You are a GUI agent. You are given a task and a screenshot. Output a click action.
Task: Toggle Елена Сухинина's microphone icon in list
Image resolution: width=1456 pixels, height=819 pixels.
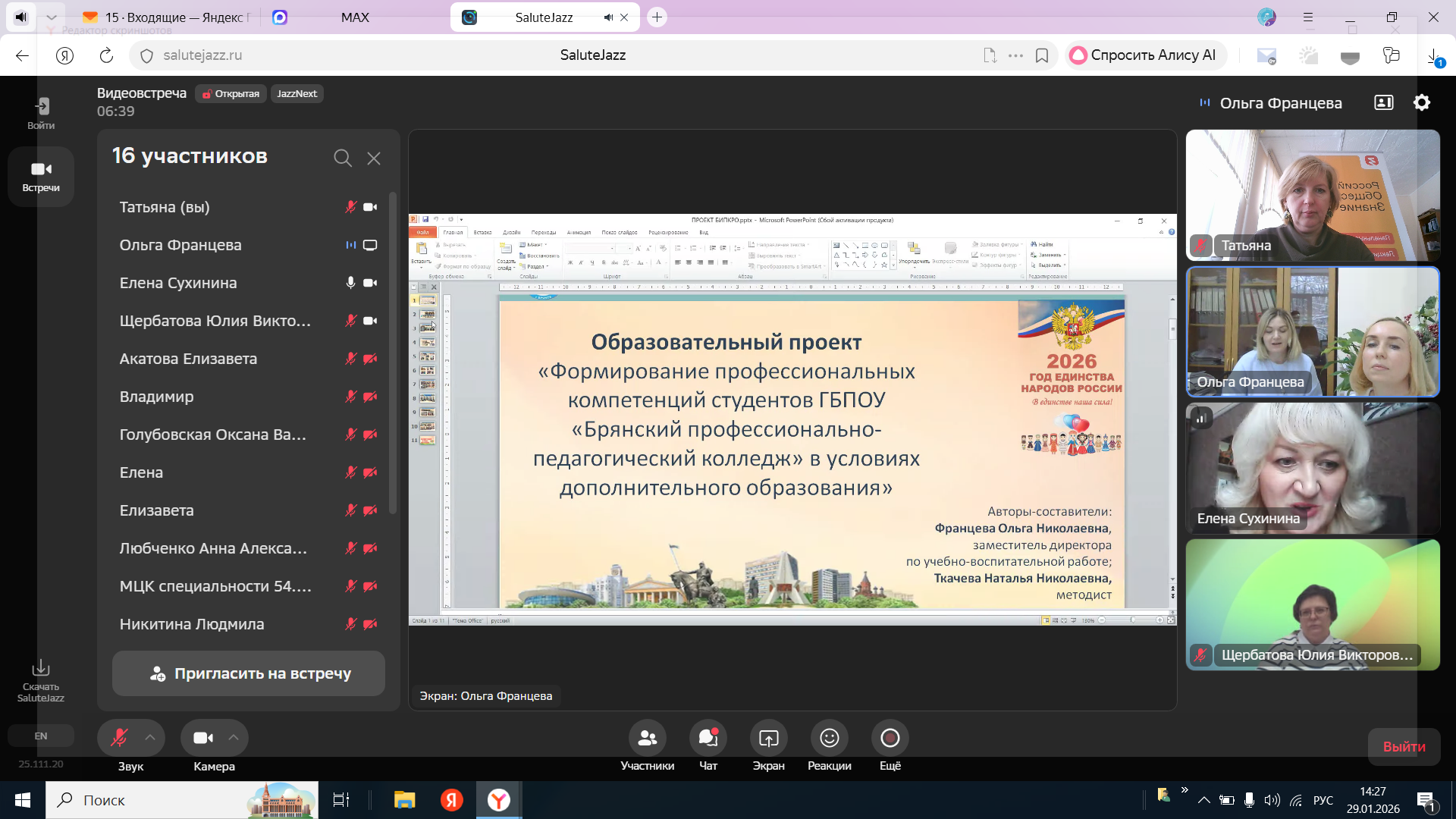(350, 283)
